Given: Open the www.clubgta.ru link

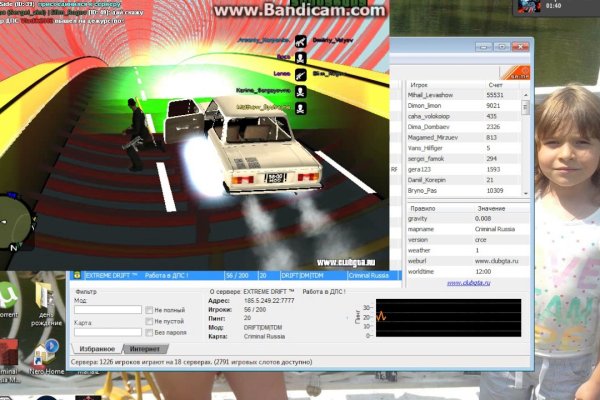Looking at the screenshot, I should pyautogui.click(x=468, y=283).
